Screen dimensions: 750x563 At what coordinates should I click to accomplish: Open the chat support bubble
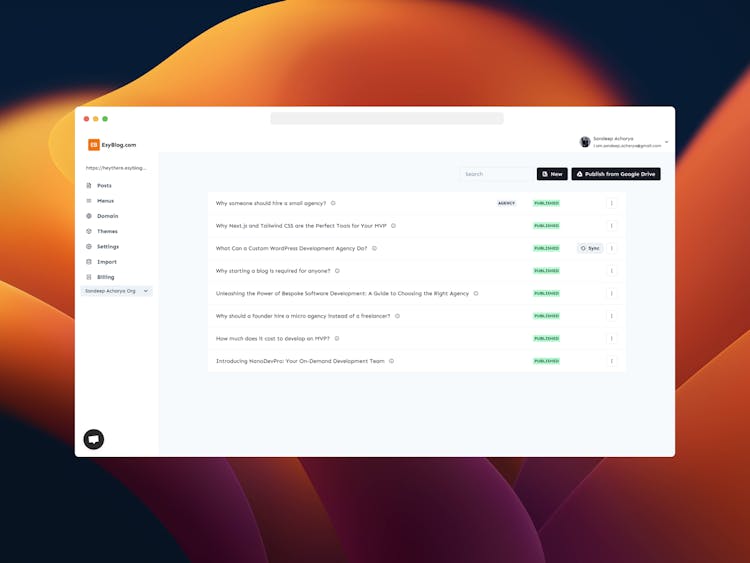[94, 439]
